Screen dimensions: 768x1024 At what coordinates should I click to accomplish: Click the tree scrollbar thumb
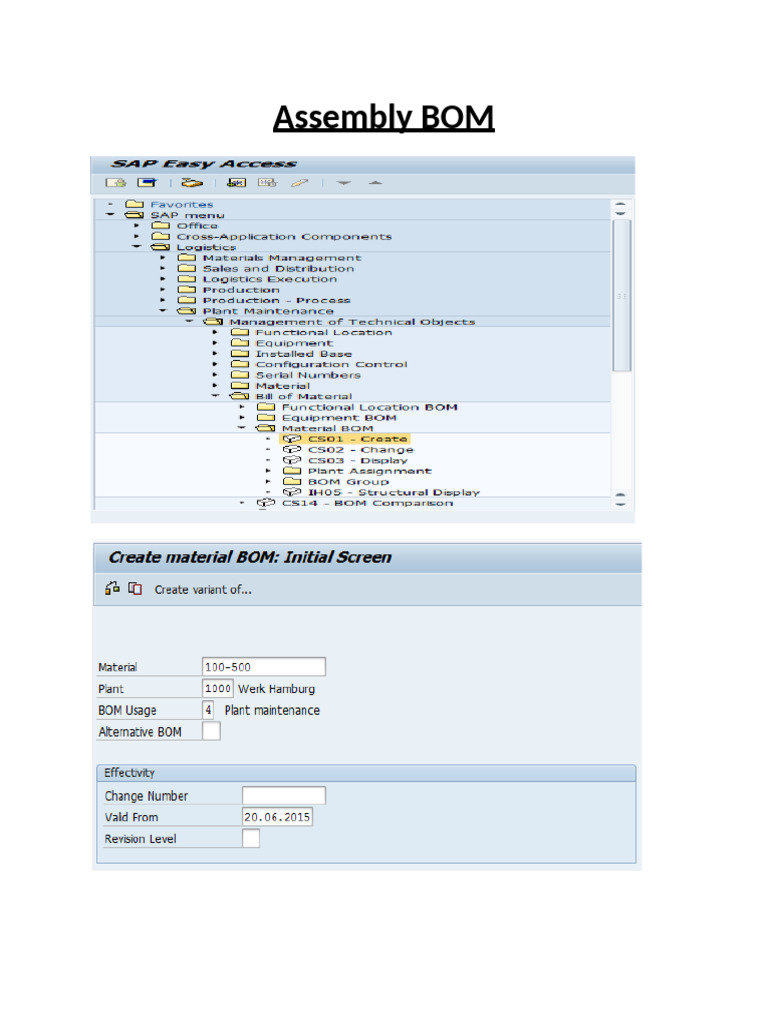(621, 295)
